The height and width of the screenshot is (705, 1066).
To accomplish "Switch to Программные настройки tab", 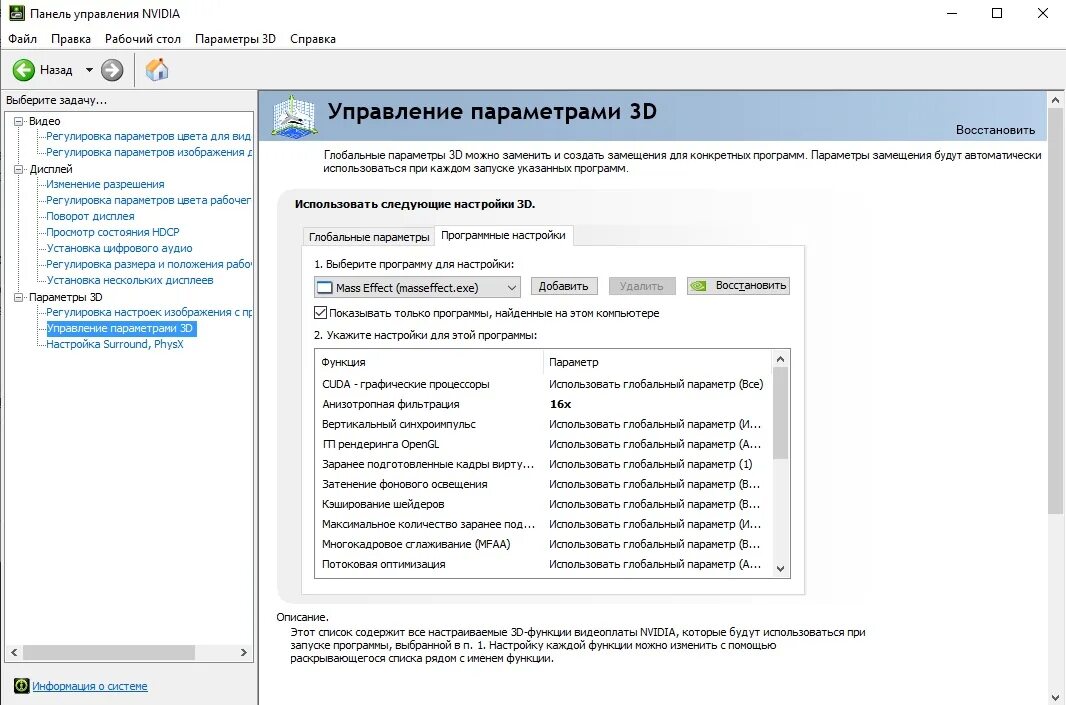I will pyautogui.click(x=503, y=235).
